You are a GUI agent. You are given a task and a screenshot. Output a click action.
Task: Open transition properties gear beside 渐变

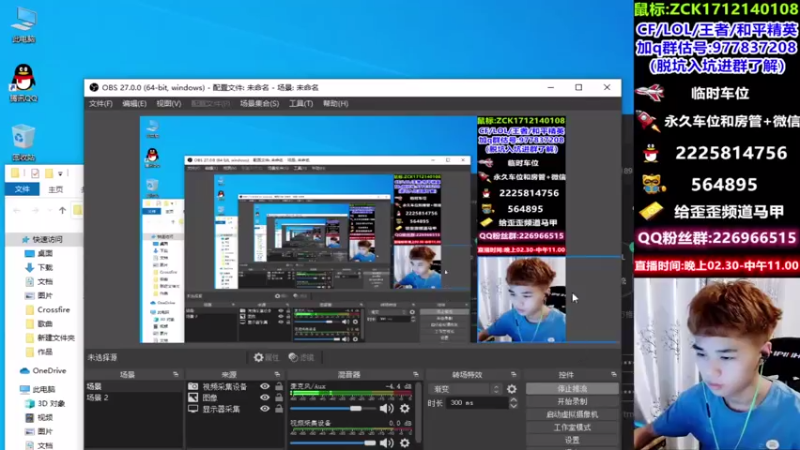click(x=512, y=389)
